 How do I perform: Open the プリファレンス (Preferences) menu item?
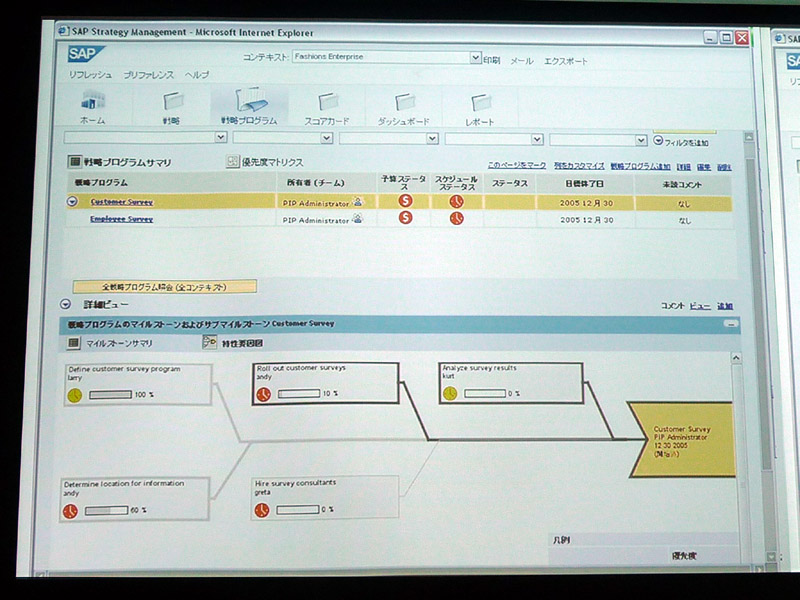click(x=148, y=75)
